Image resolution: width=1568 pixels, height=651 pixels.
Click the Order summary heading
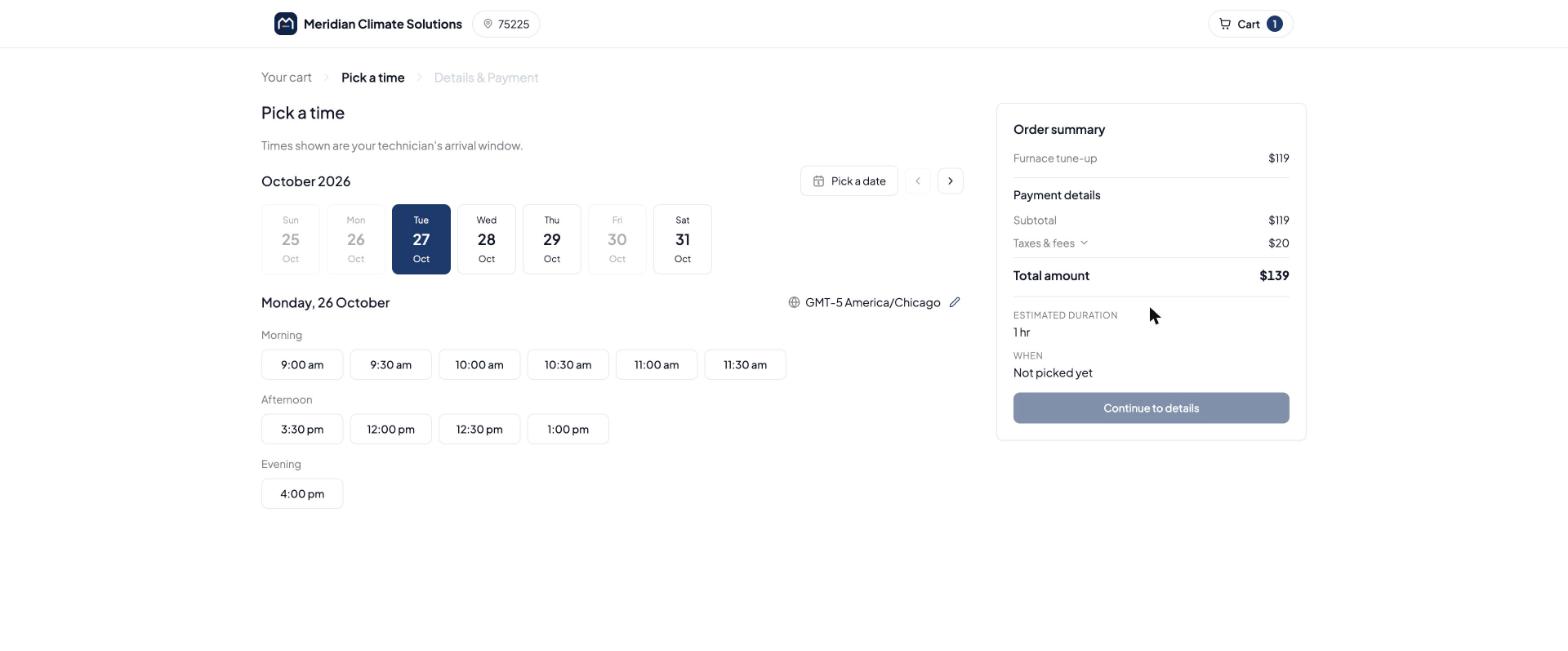[1059, 130]
